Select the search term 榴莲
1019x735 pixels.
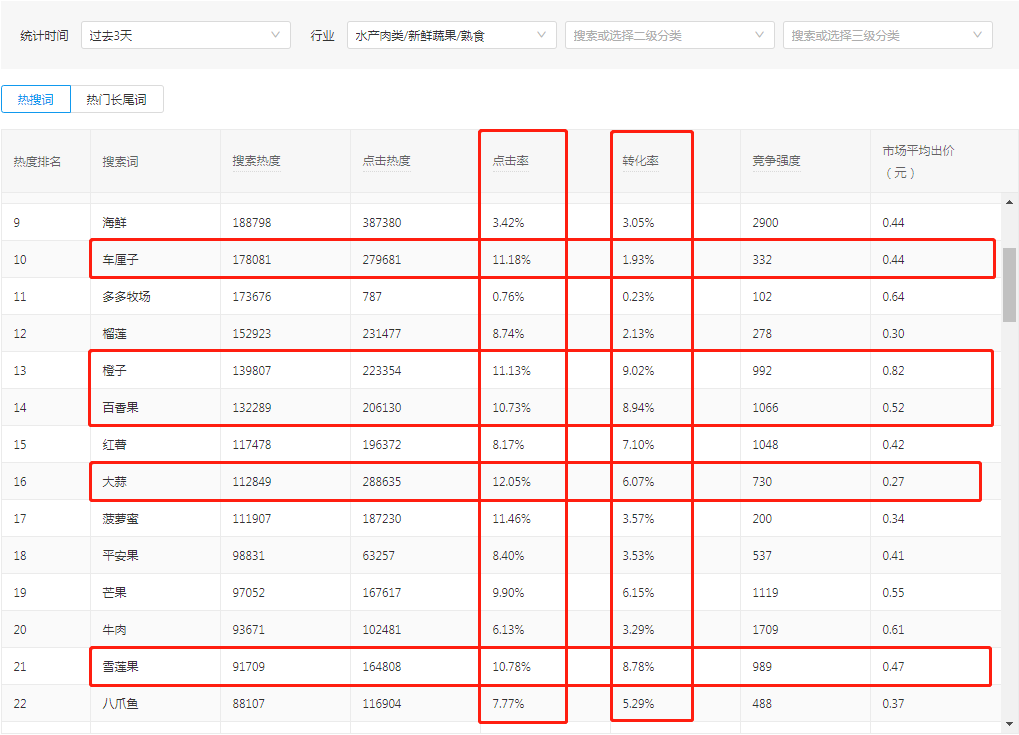click(x=114, y=334)
